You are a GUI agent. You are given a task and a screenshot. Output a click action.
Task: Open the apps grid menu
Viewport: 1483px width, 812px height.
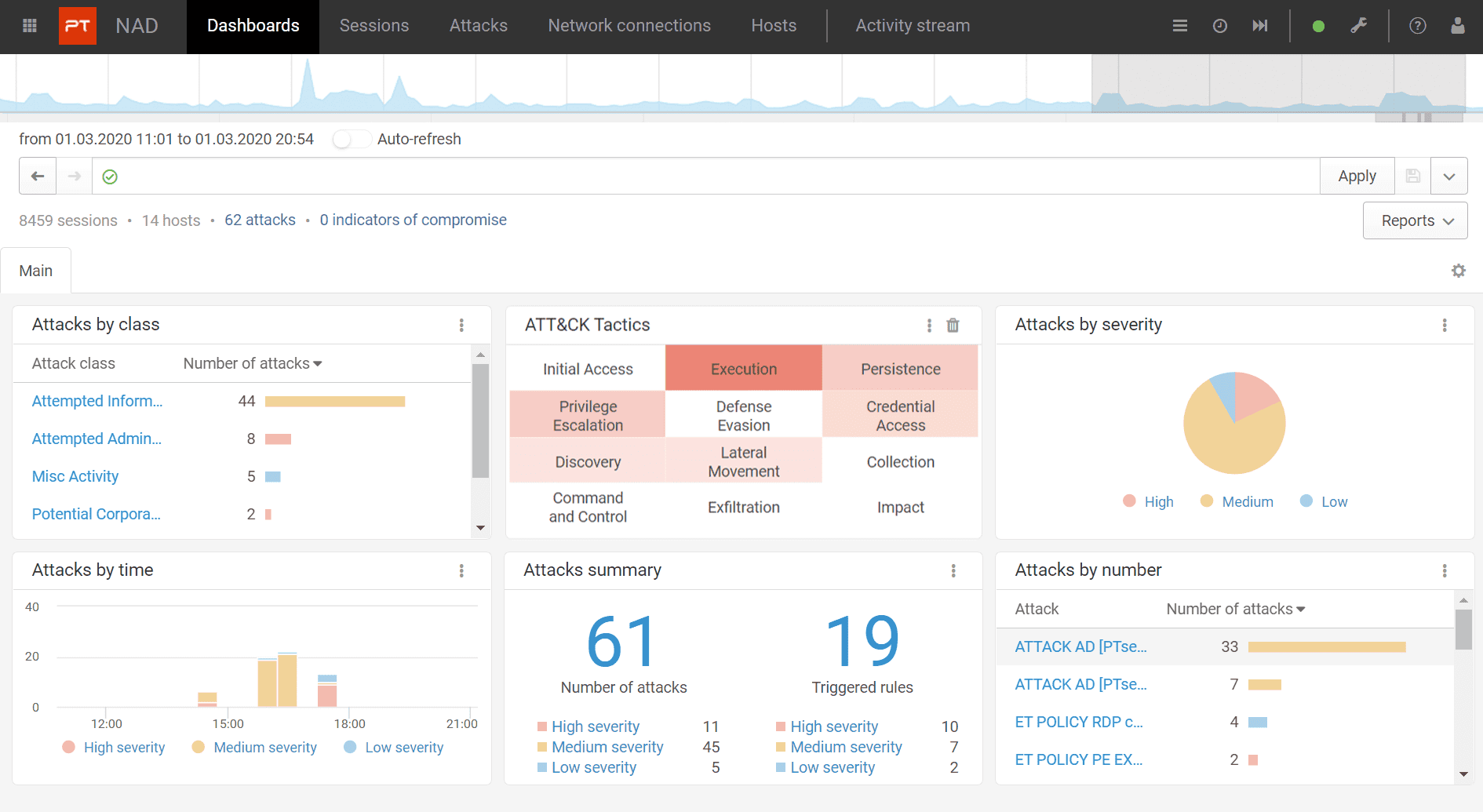[x=30, y=26]
